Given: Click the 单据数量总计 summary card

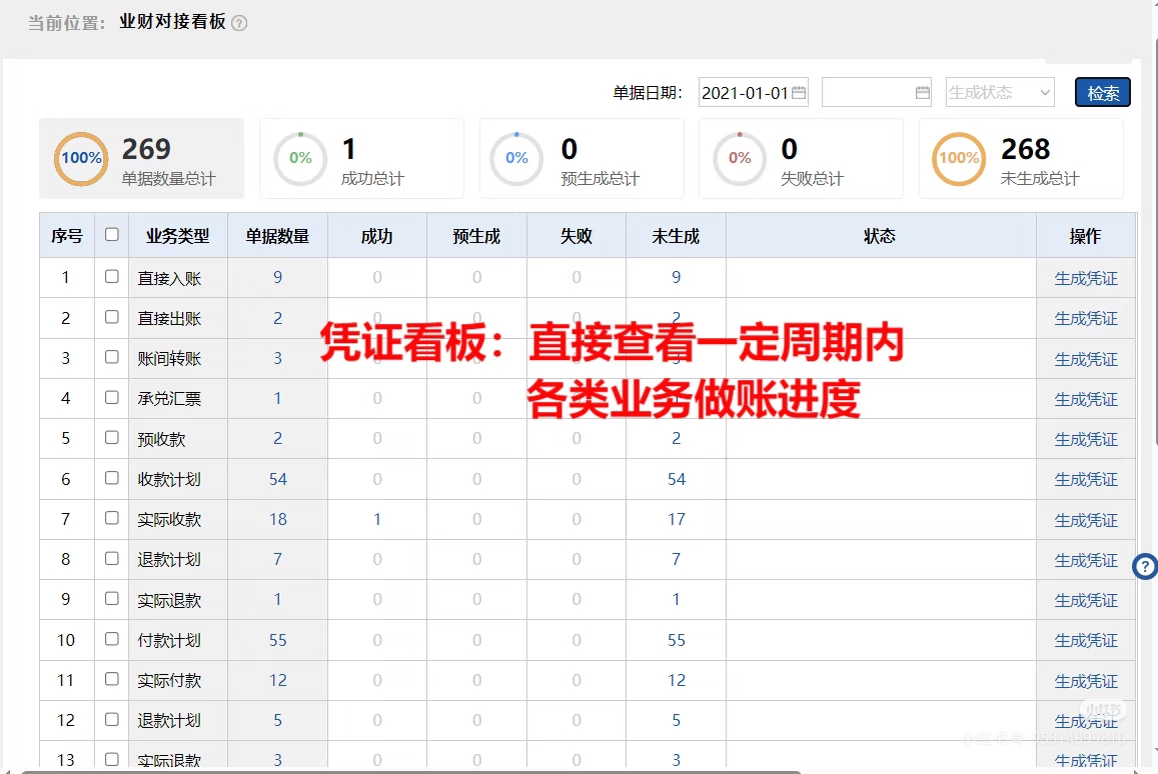Looking at the screenshot, I should tap(142, 158).
